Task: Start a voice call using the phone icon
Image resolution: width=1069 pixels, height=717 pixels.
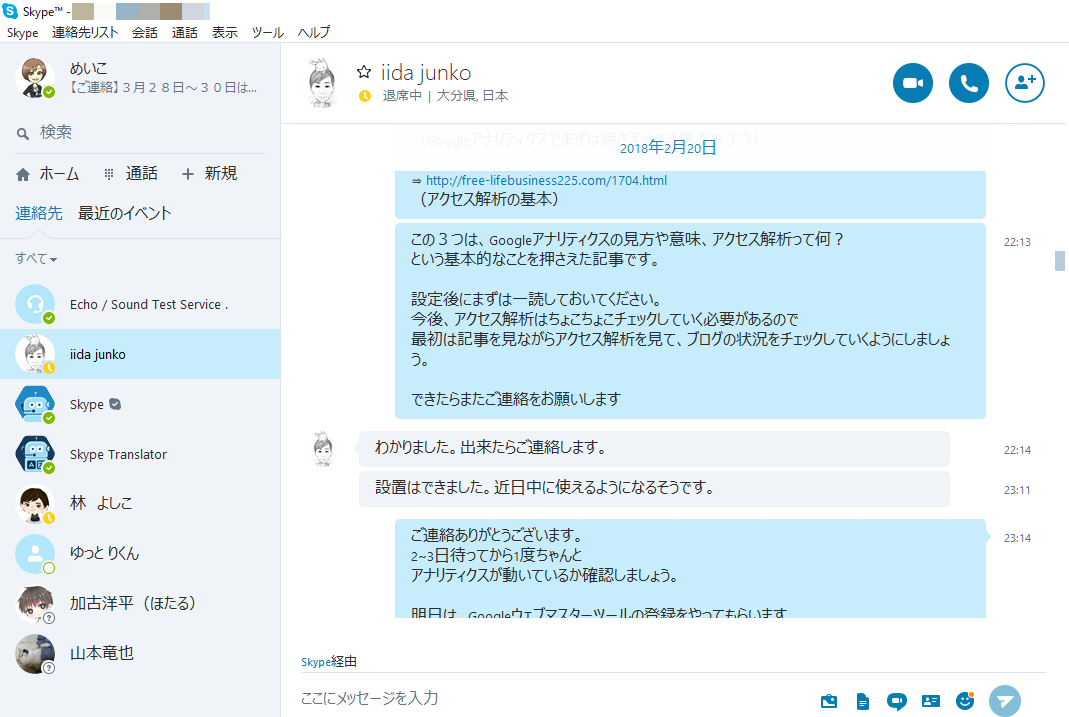Action: 968,84
